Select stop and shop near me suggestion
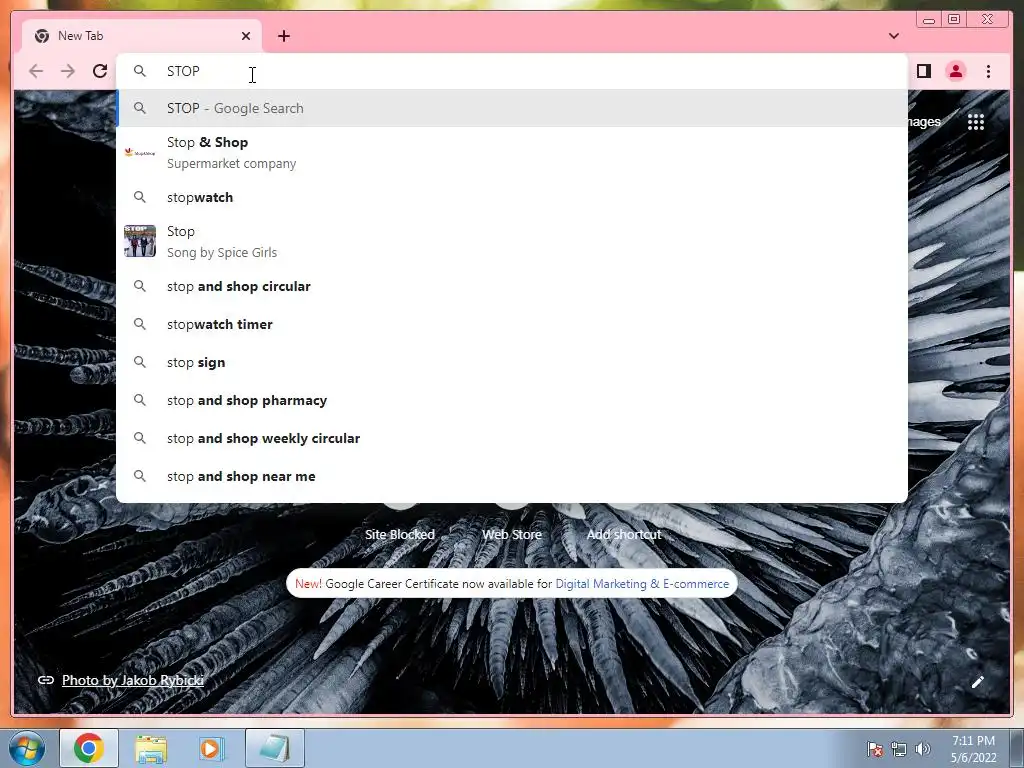Viewport: 1024px width, 768px height. [512, 476]
